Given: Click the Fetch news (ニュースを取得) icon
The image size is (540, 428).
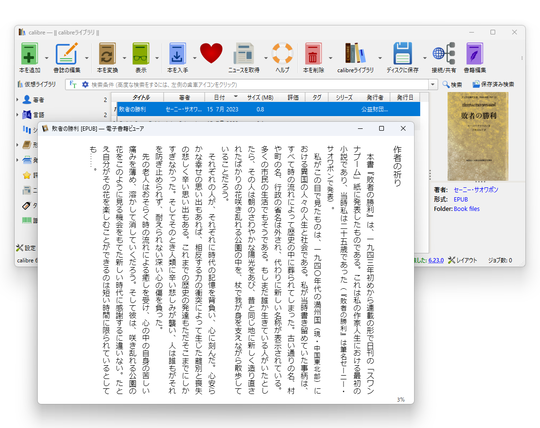Looking at the screenshot, I should point(244,53).
